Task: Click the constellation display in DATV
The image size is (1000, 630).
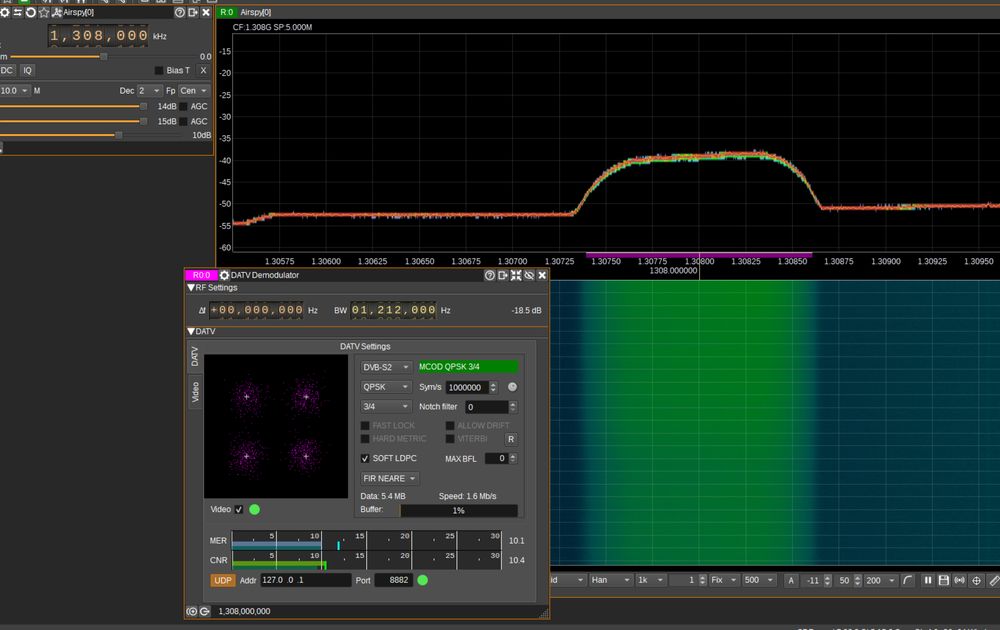Action: [276, 426]
